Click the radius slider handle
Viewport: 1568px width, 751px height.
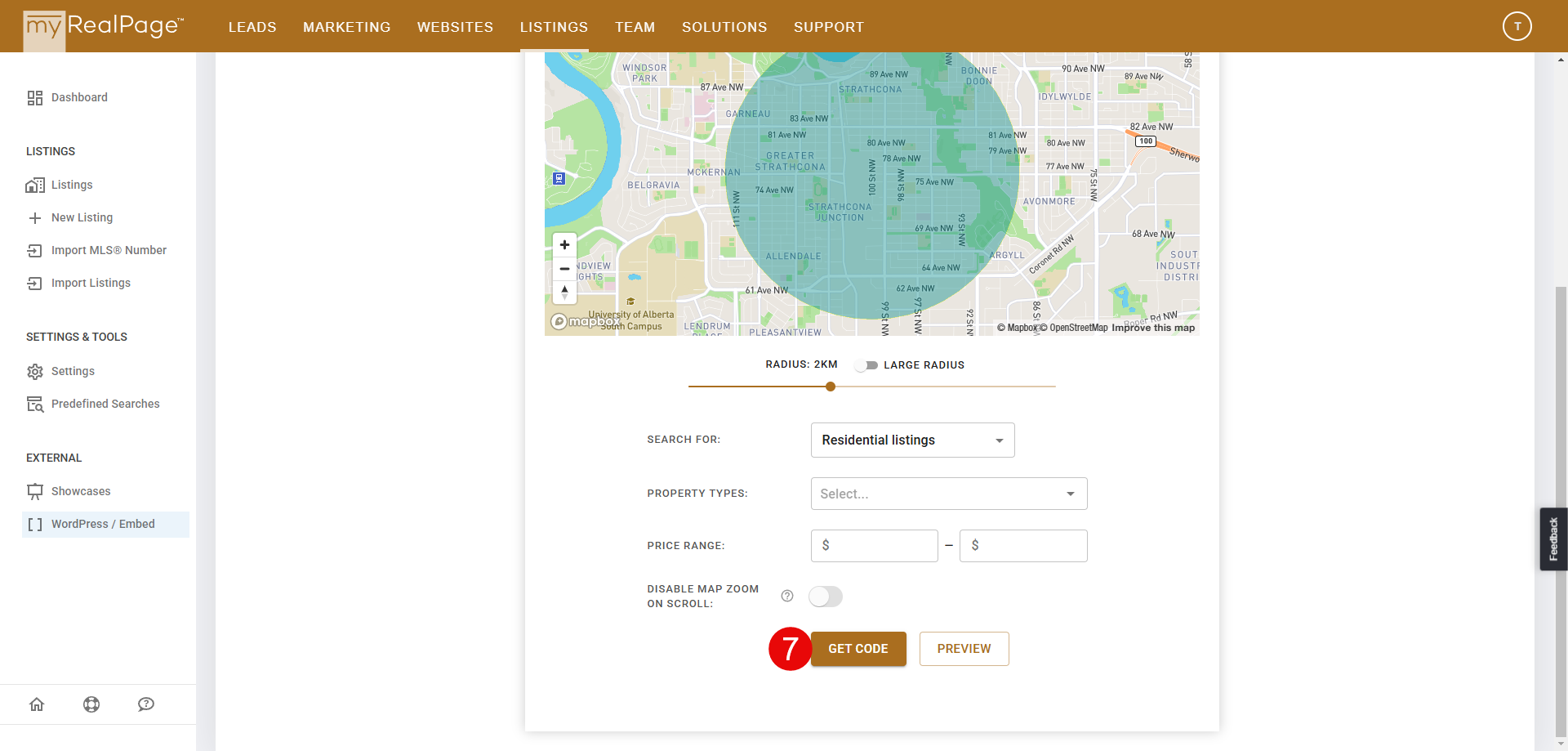(831, 387)
